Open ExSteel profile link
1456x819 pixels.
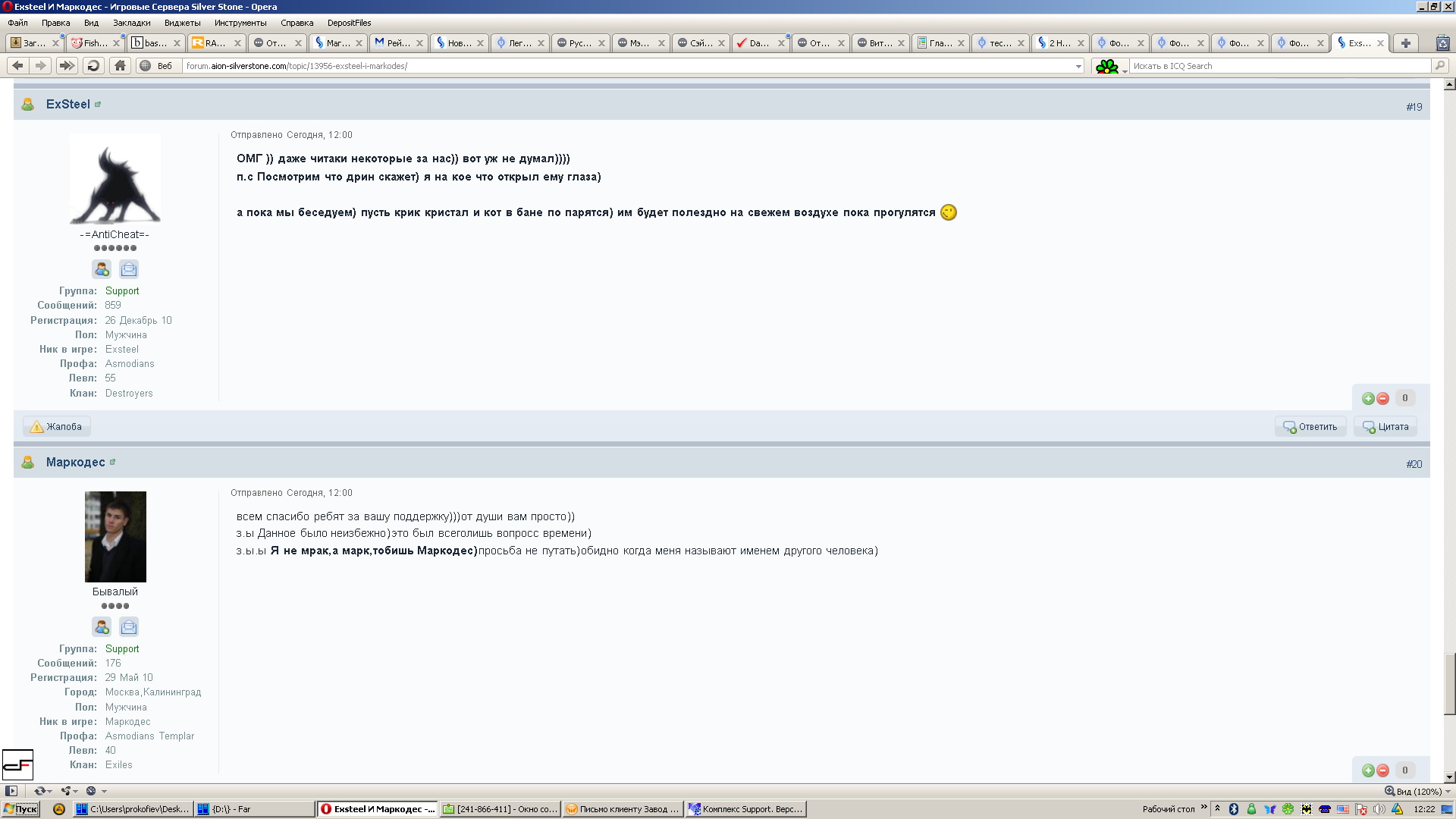[x=67, y=105]
